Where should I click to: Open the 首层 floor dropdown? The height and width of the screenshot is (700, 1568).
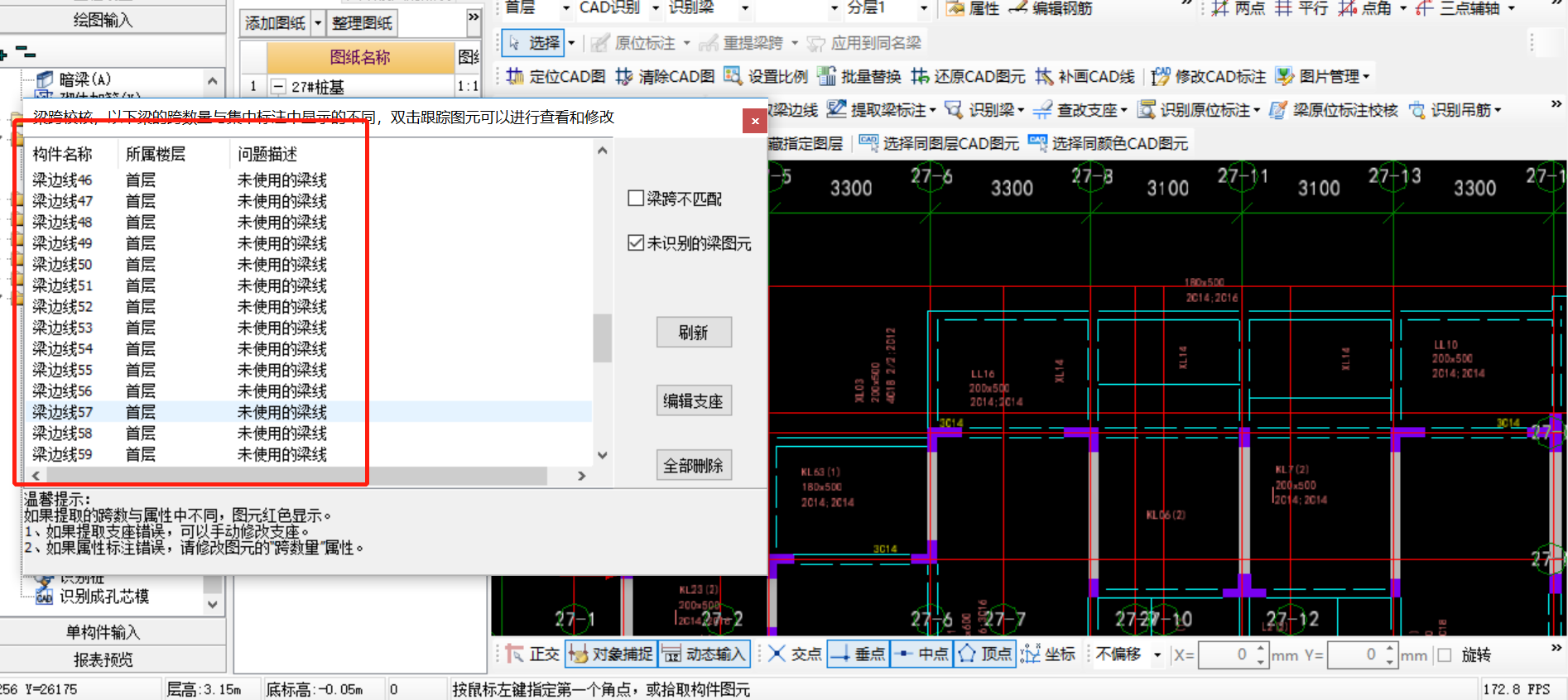[566, 8]
